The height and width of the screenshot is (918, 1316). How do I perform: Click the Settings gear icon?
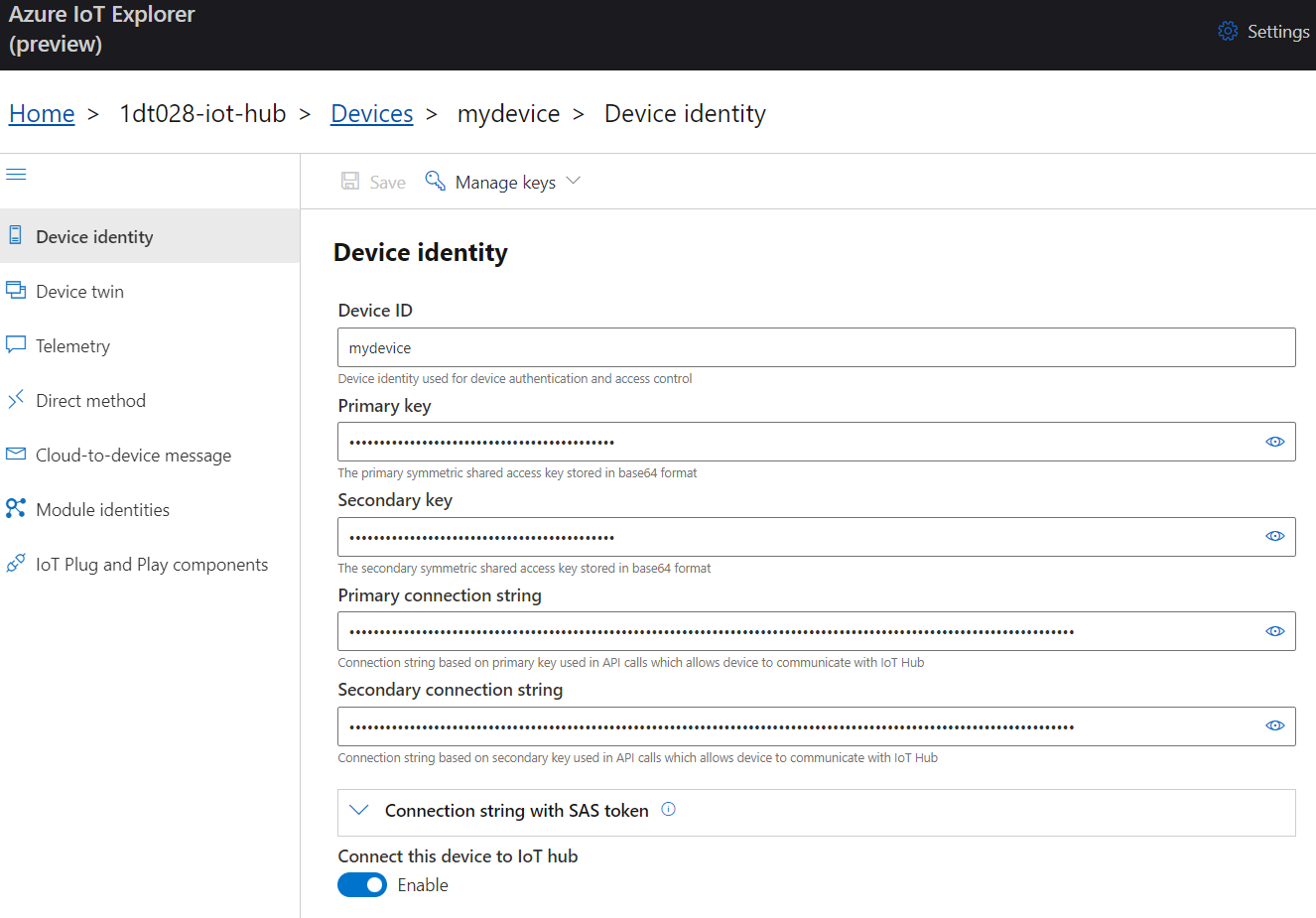pyautogui.click(x=1228, y=31)
